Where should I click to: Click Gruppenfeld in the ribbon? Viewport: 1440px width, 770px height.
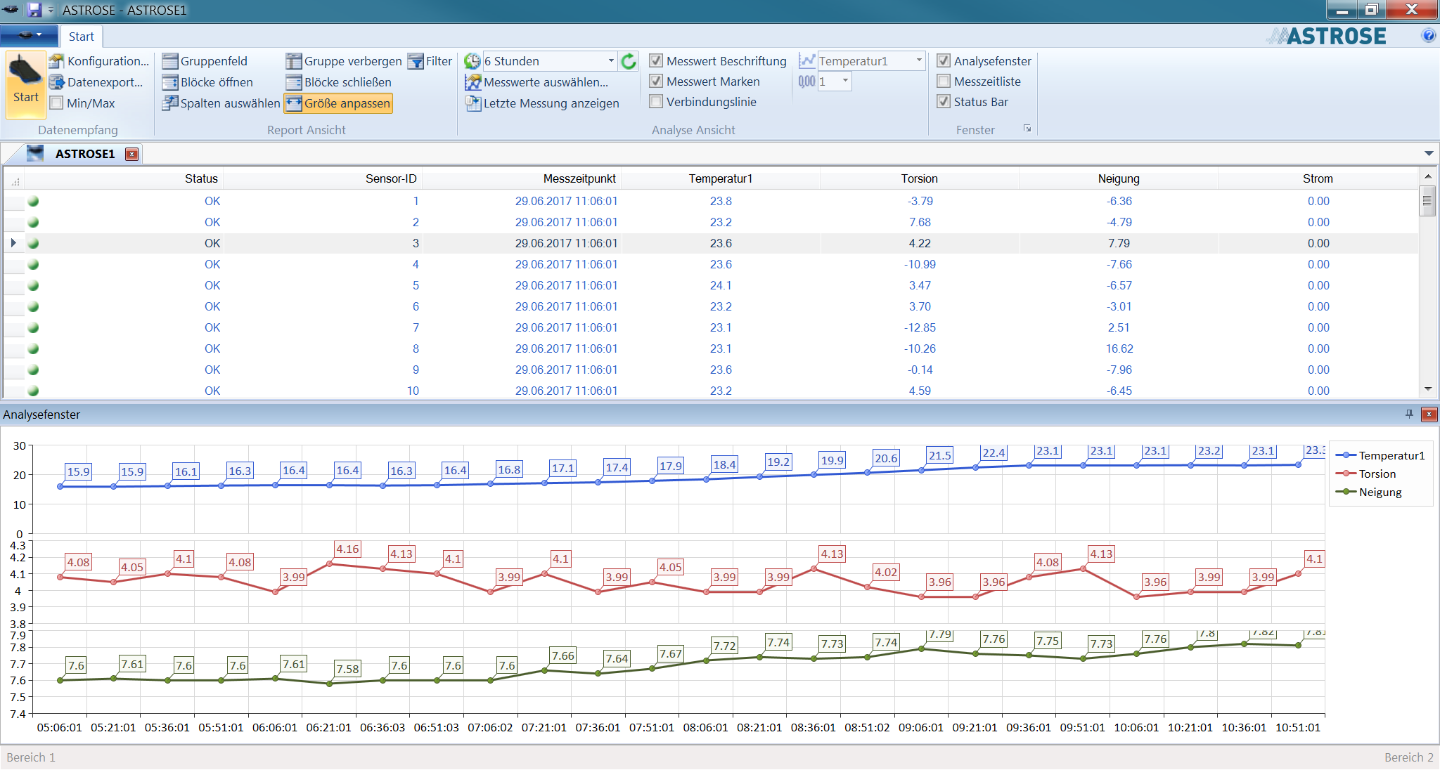205,61
